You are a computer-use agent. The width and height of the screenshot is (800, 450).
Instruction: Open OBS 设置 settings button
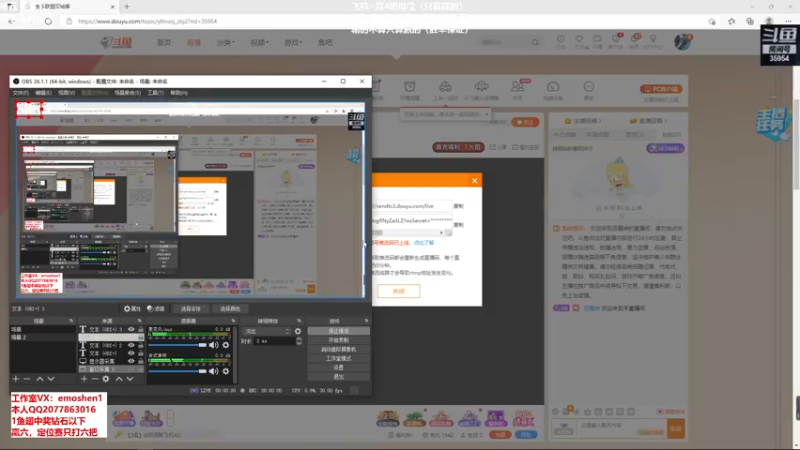click(339, 367)
